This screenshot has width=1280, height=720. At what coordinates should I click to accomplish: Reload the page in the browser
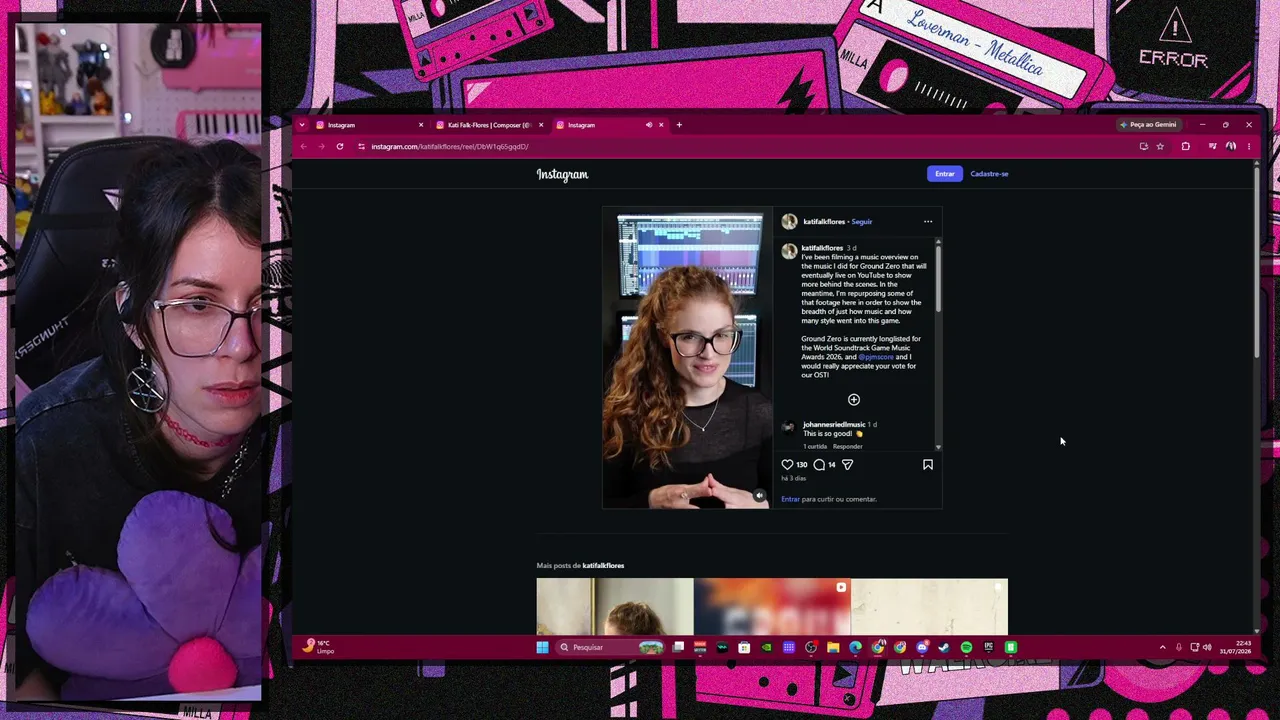coord(340,147)
